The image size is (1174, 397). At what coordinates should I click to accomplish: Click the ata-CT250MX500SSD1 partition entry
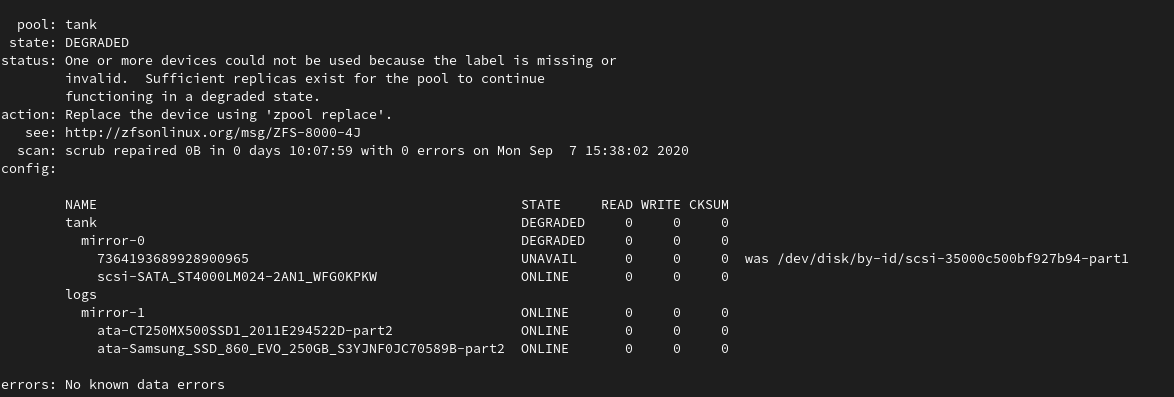(x=245, y=330)
